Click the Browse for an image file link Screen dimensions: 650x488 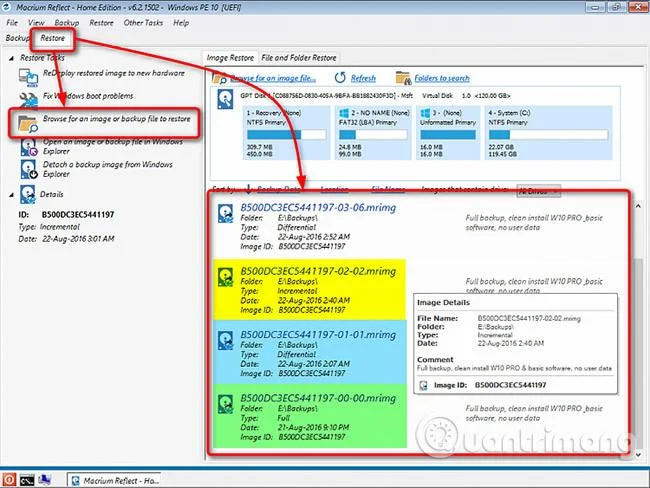[x=273, y=78]
